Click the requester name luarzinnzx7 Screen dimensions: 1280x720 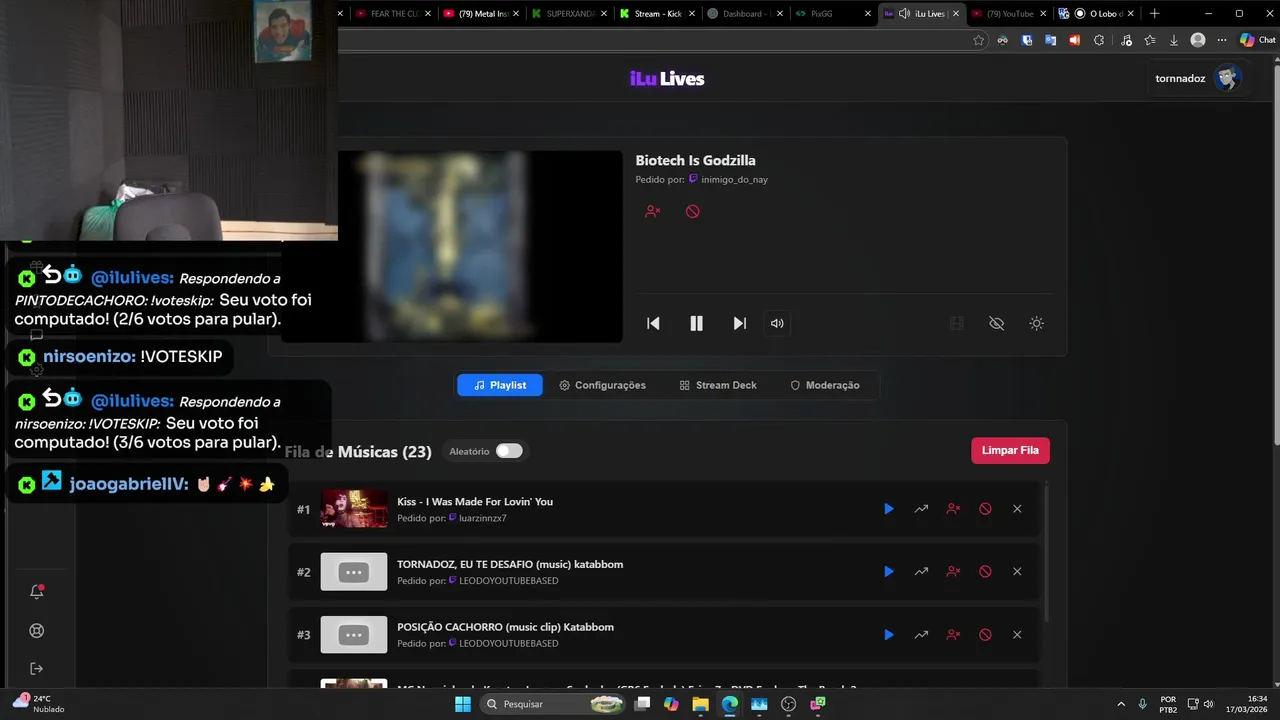(x=482, y=518)
